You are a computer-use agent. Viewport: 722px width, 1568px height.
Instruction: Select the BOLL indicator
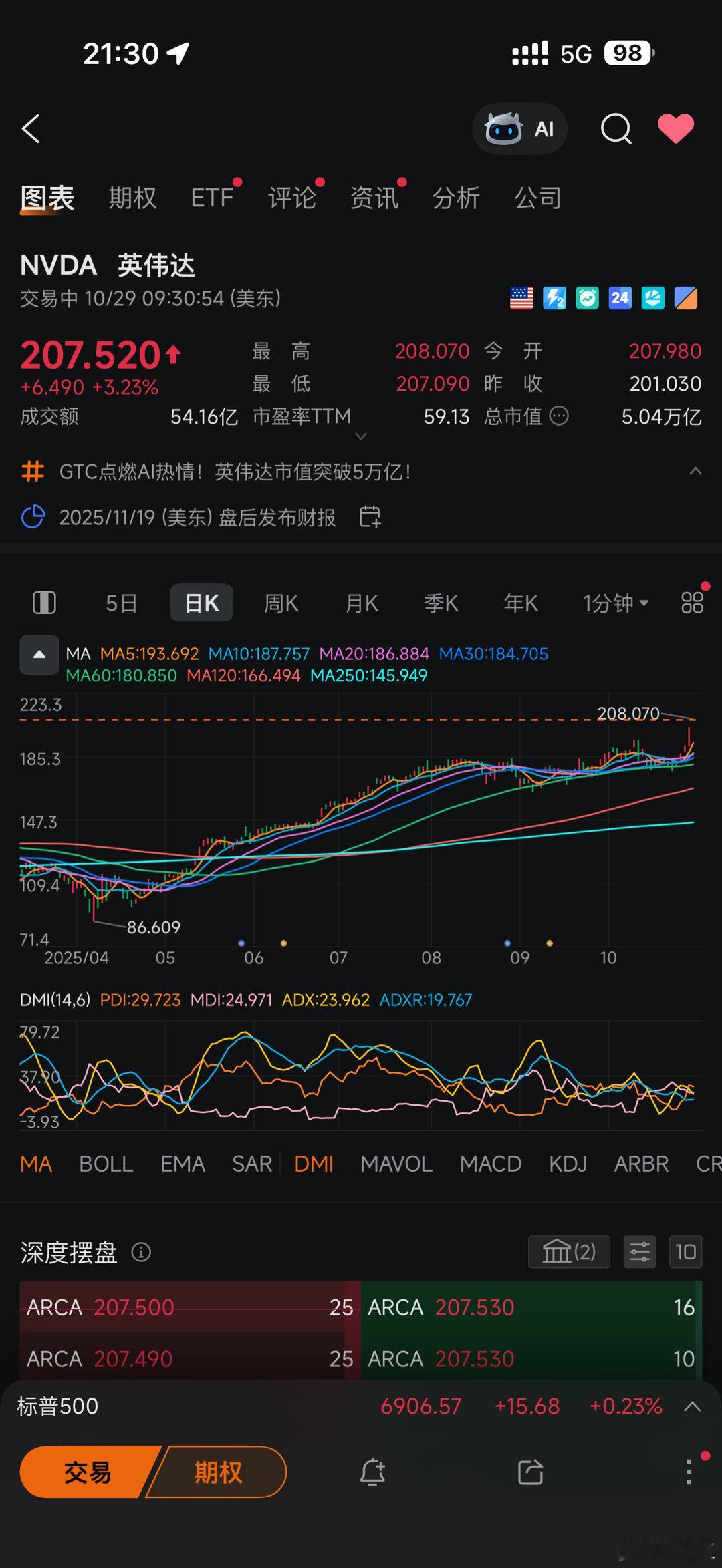pyautogui.click(x=106, y=1164)
